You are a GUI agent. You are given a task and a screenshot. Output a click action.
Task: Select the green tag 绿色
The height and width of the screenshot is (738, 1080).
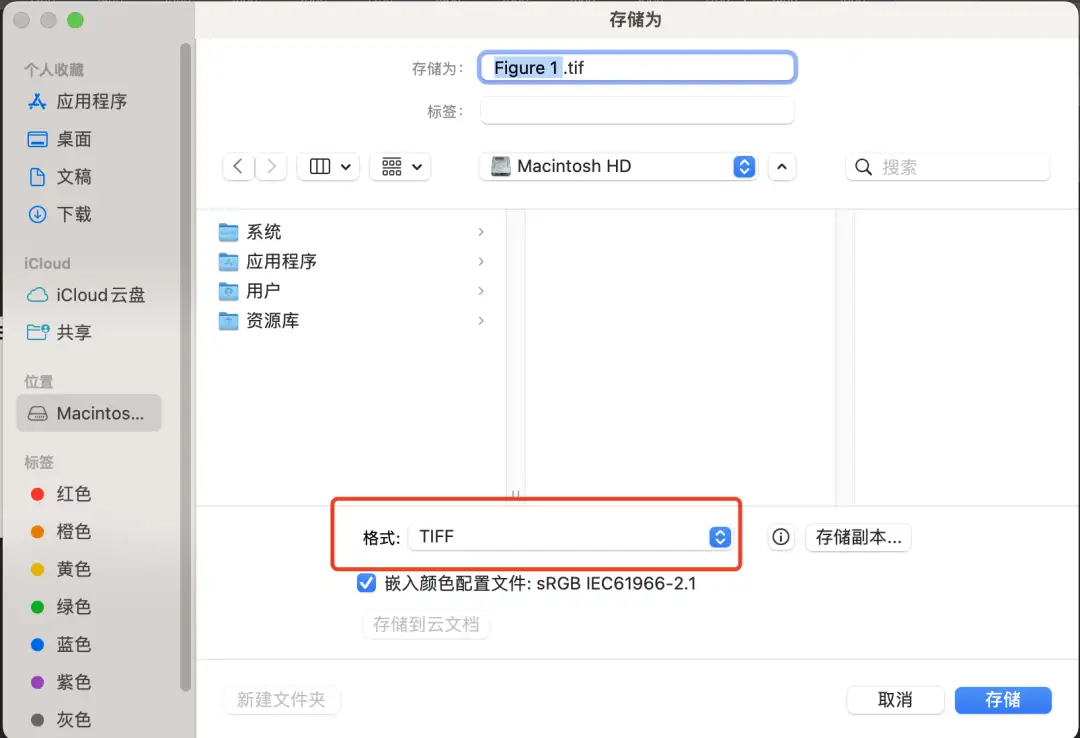[x=61, y=607]
